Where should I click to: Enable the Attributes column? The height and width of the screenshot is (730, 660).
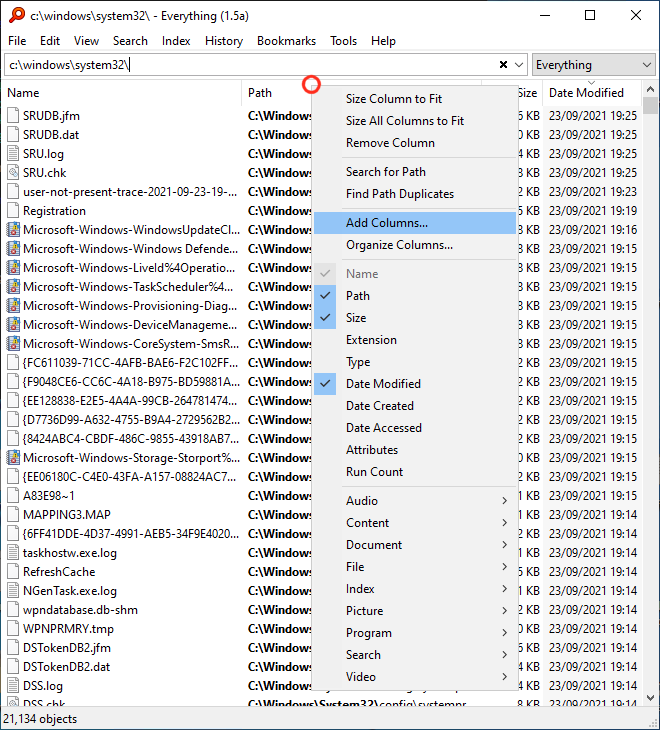(415, 450)
